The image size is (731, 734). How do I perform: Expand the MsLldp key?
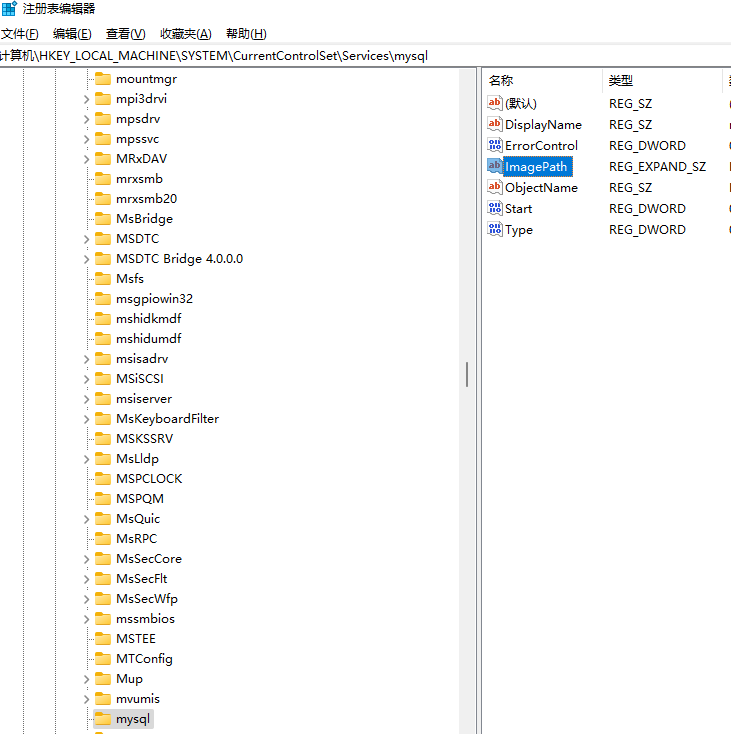87,459
